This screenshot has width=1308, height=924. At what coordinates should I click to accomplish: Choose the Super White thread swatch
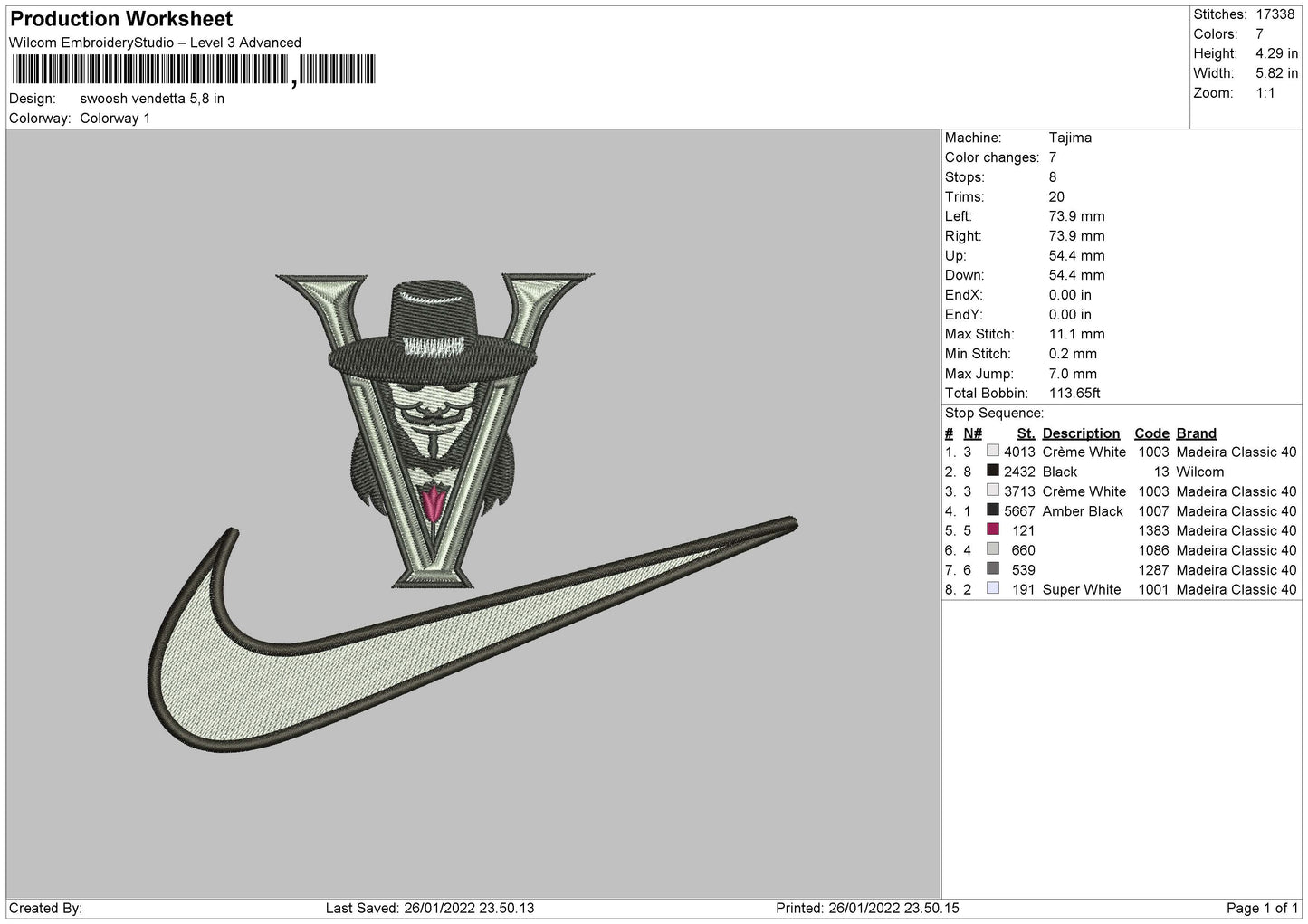click(x=993, y=589)
